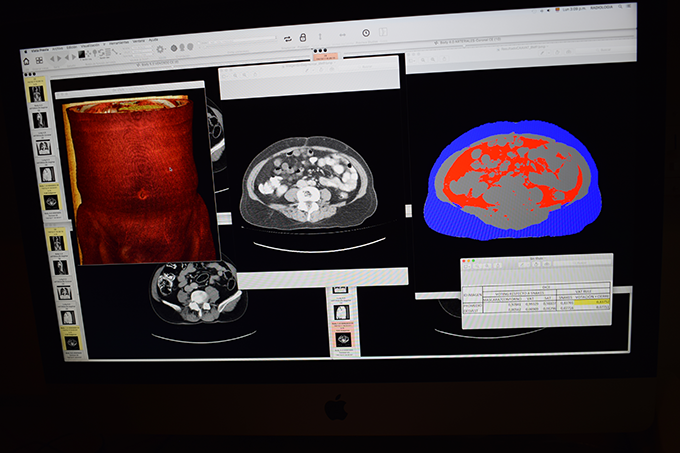Click the blue and red fat segmentation image
680x453 pixels.
point(513,180)
